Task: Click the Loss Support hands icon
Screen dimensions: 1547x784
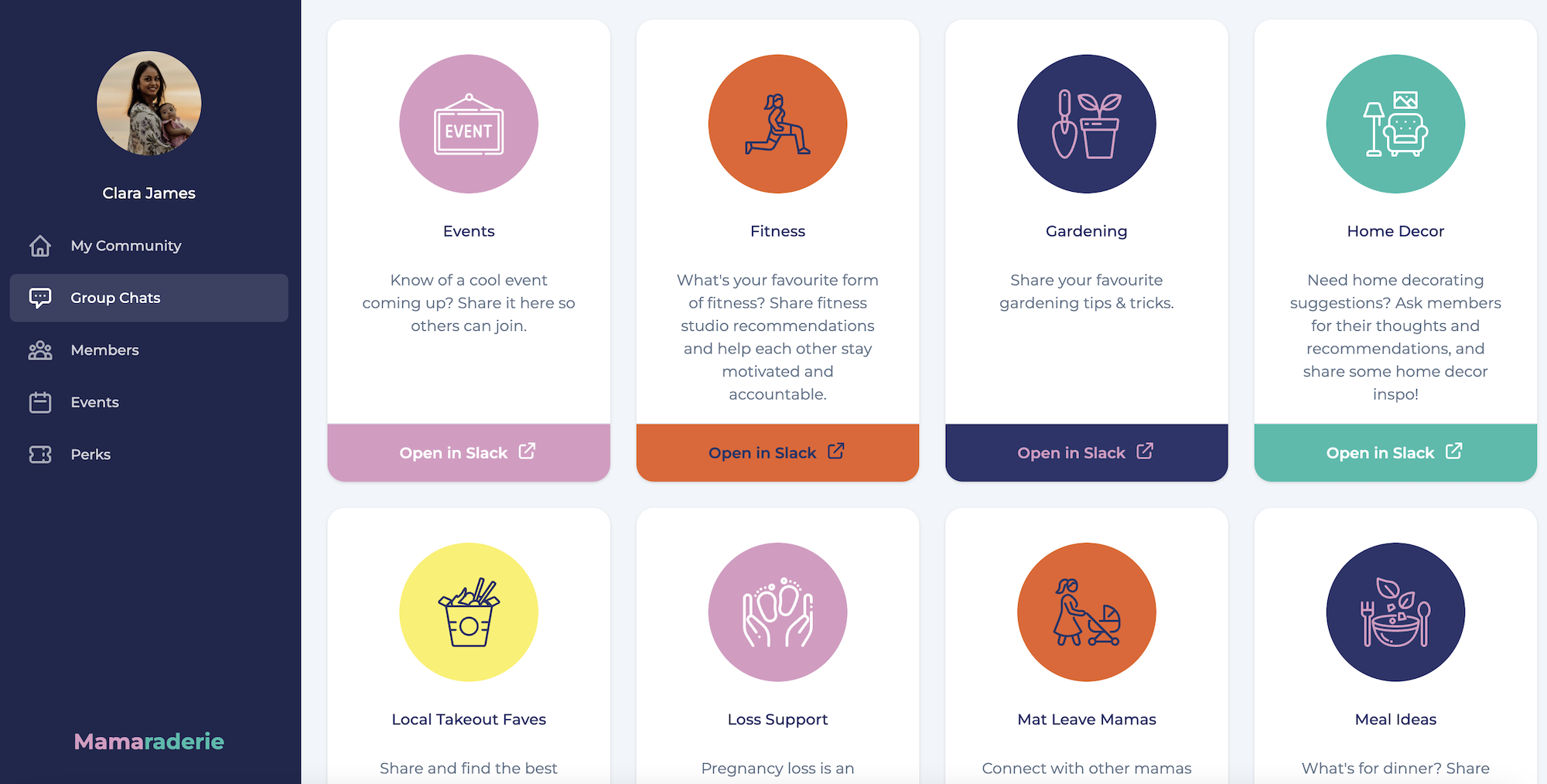Action: (777, 612)
